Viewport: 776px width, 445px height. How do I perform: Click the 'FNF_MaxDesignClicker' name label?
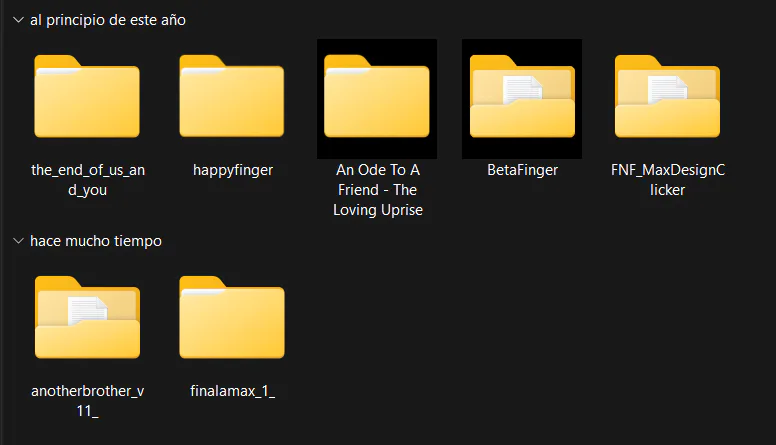tap(668, 180)
